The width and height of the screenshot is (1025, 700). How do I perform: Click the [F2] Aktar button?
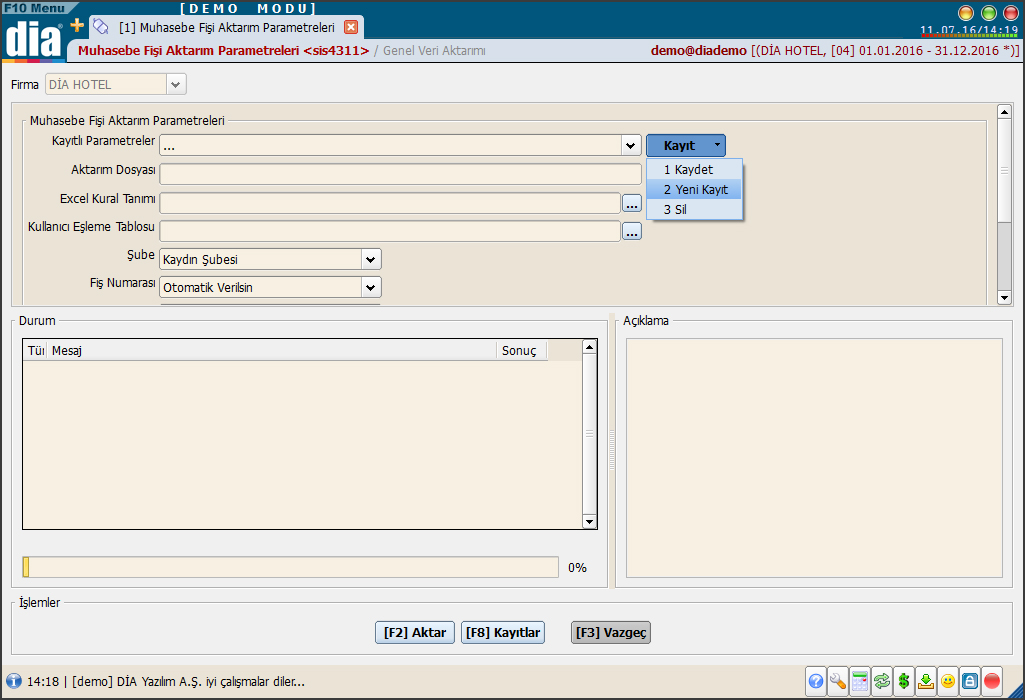click(414, 632)
